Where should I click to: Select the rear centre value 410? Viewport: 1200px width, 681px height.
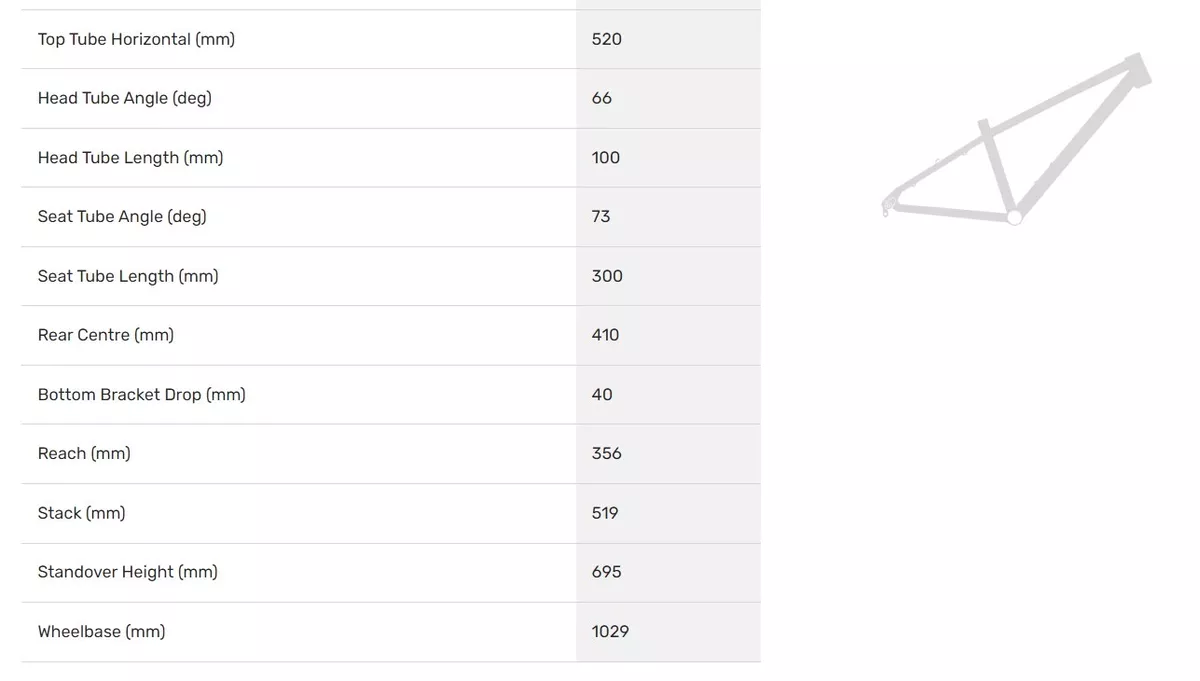(x=606, y=335)
